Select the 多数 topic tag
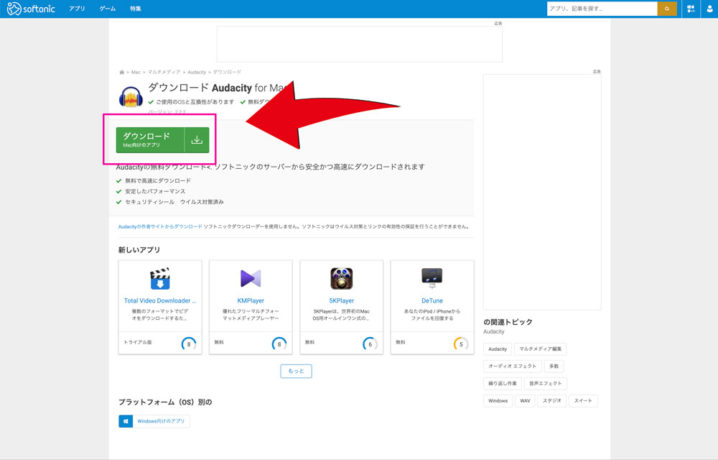The width and height of the screenshot is (718, 460). click(x=554, y=366)
